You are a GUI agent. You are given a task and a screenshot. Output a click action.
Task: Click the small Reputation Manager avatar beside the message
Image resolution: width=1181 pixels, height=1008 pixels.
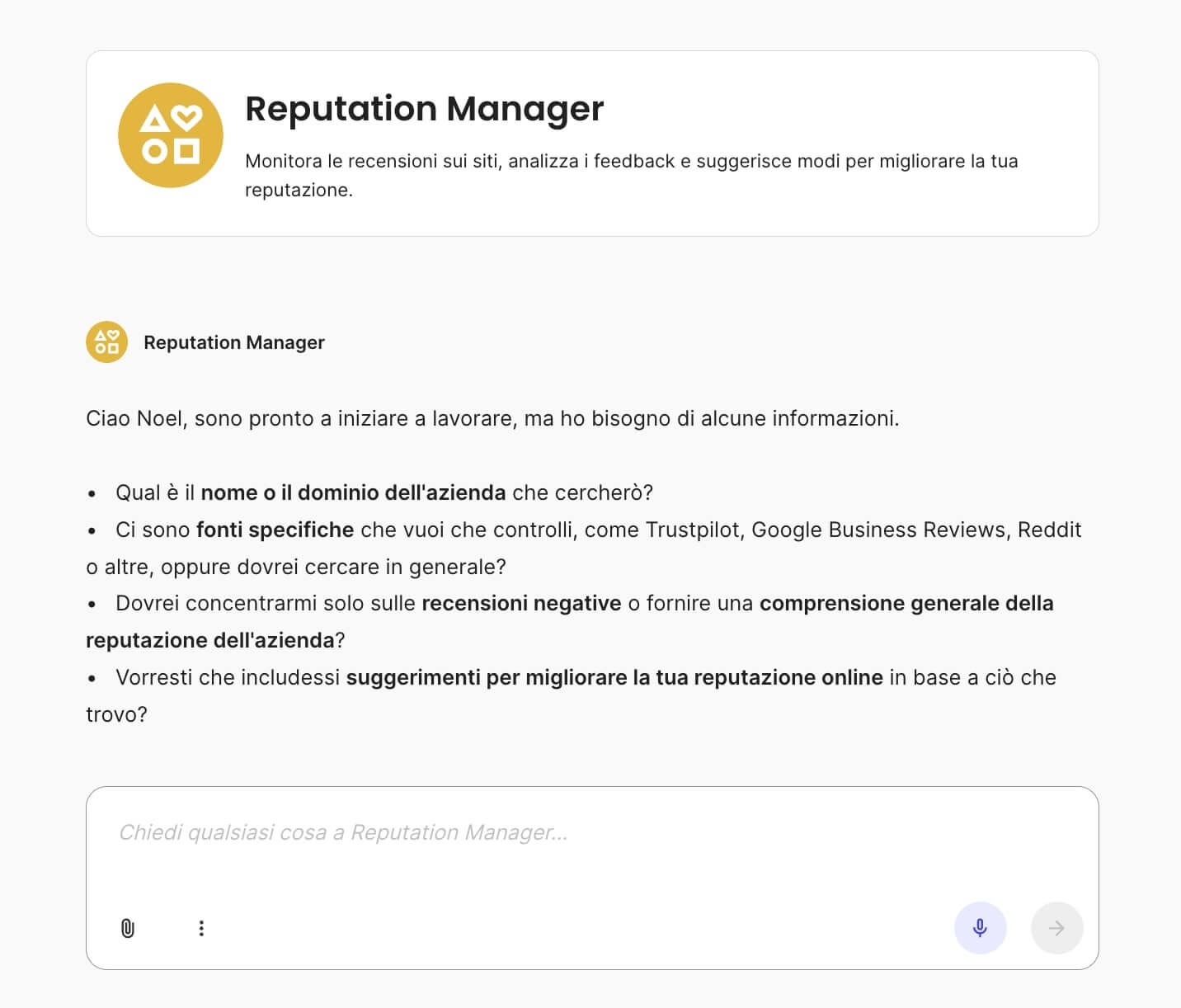coord(106,341)
